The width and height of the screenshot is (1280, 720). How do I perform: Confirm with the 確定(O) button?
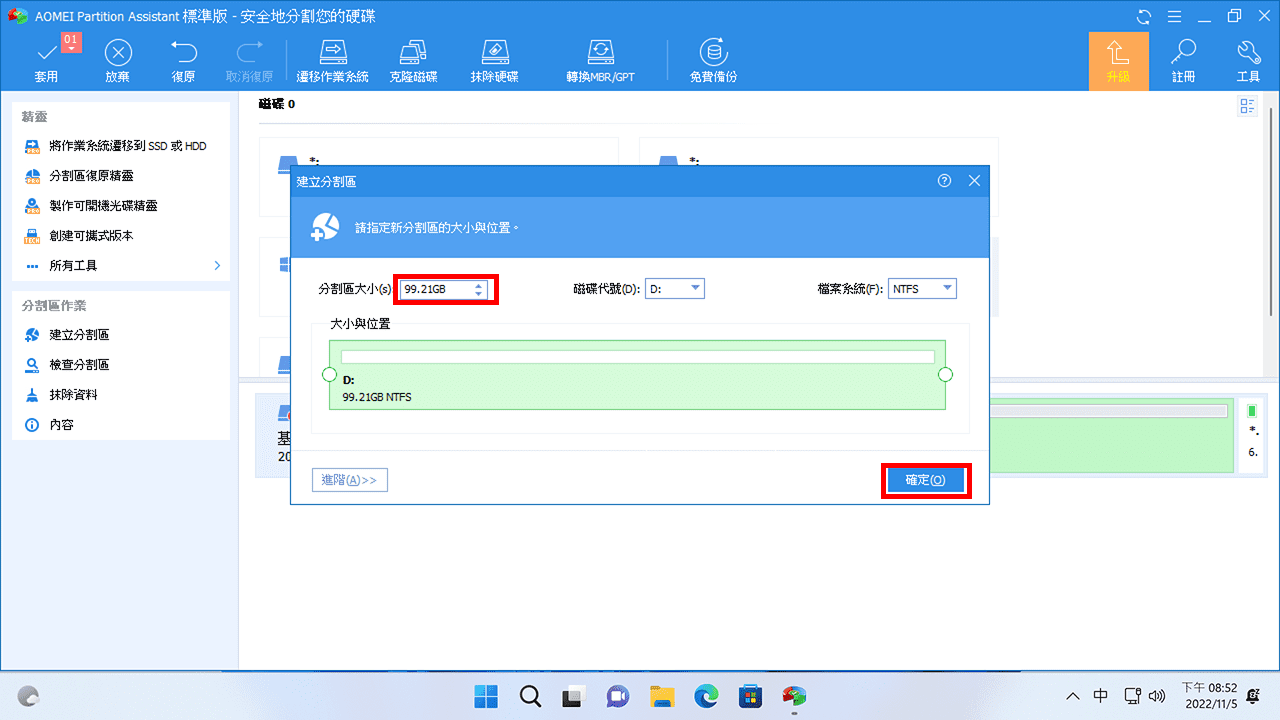point(926,479)
